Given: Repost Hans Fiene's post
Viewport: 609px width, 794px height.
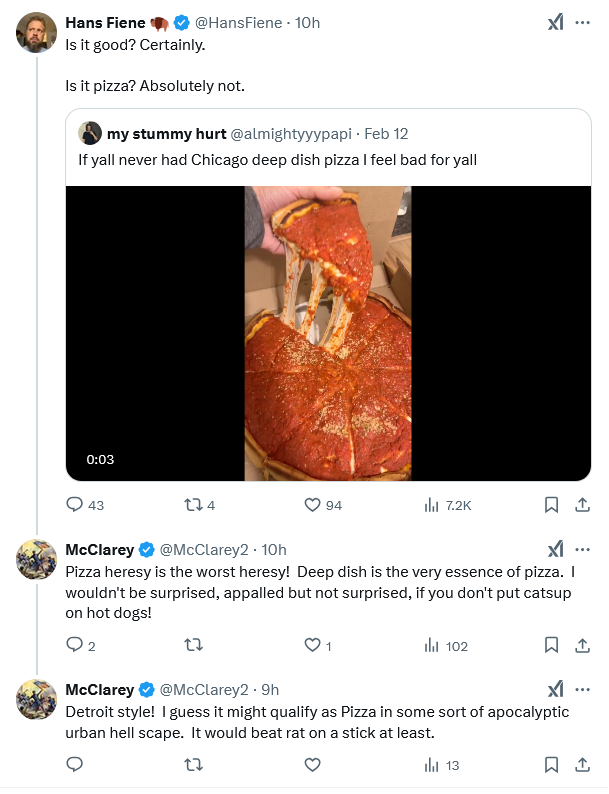Looking at the screenshot, I should (195, 505).
